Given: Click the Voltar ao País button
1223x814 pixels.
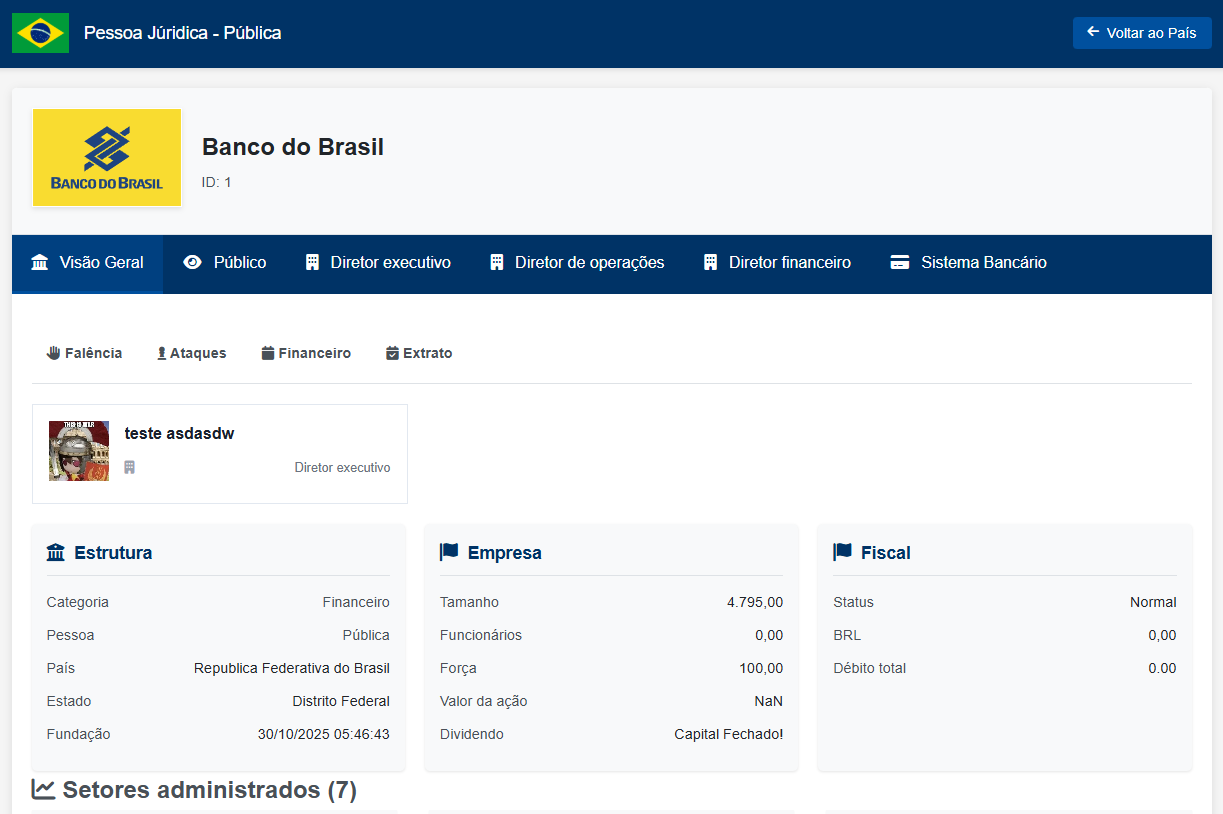Looking at the screenshot, I should click(x=1142, y=33).
